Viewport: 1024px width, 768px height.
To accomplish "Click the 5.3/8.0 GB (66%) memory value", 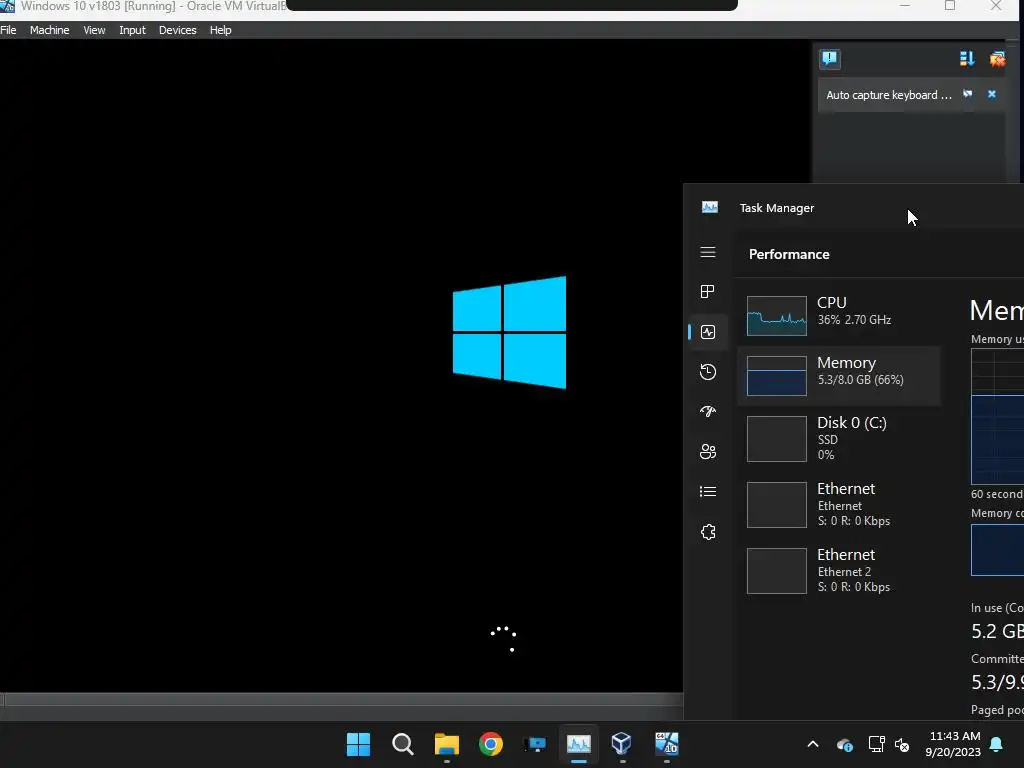I will pyautogui.click(x=860, y=380).
